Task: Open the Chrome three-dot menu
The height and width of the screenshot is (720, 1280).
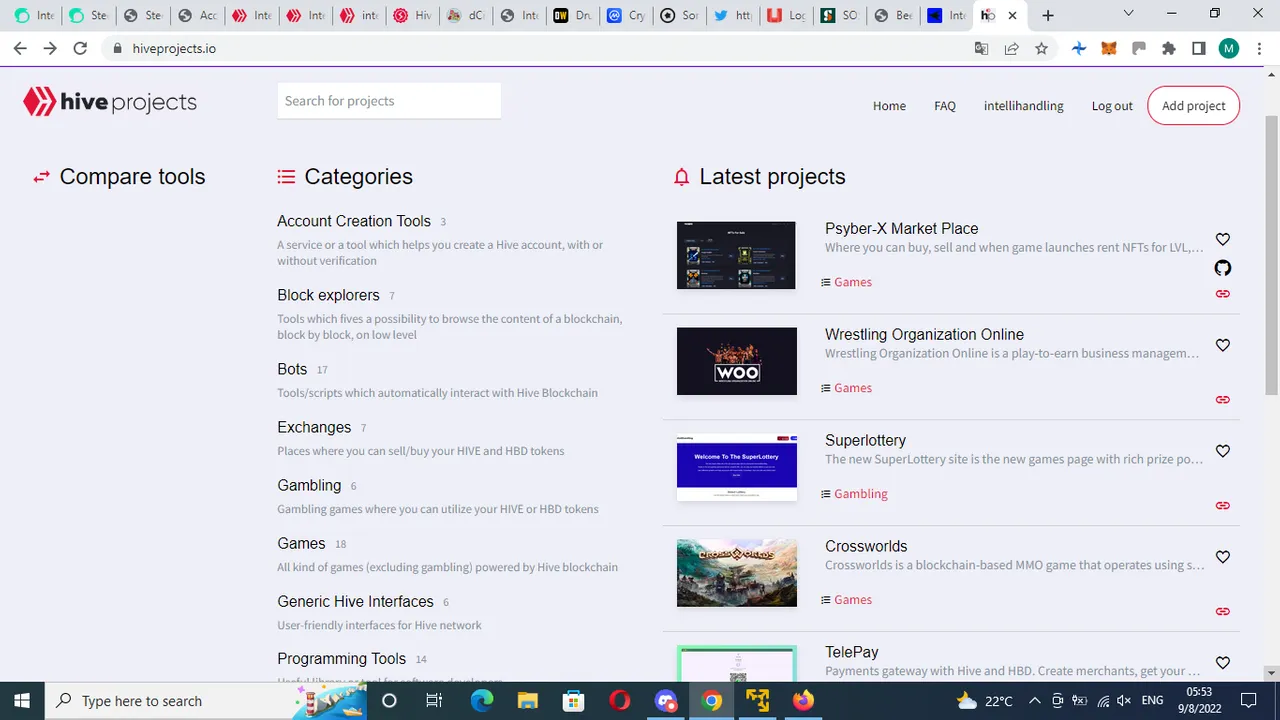Action: pyautogui.click(x=1260, y=48)
